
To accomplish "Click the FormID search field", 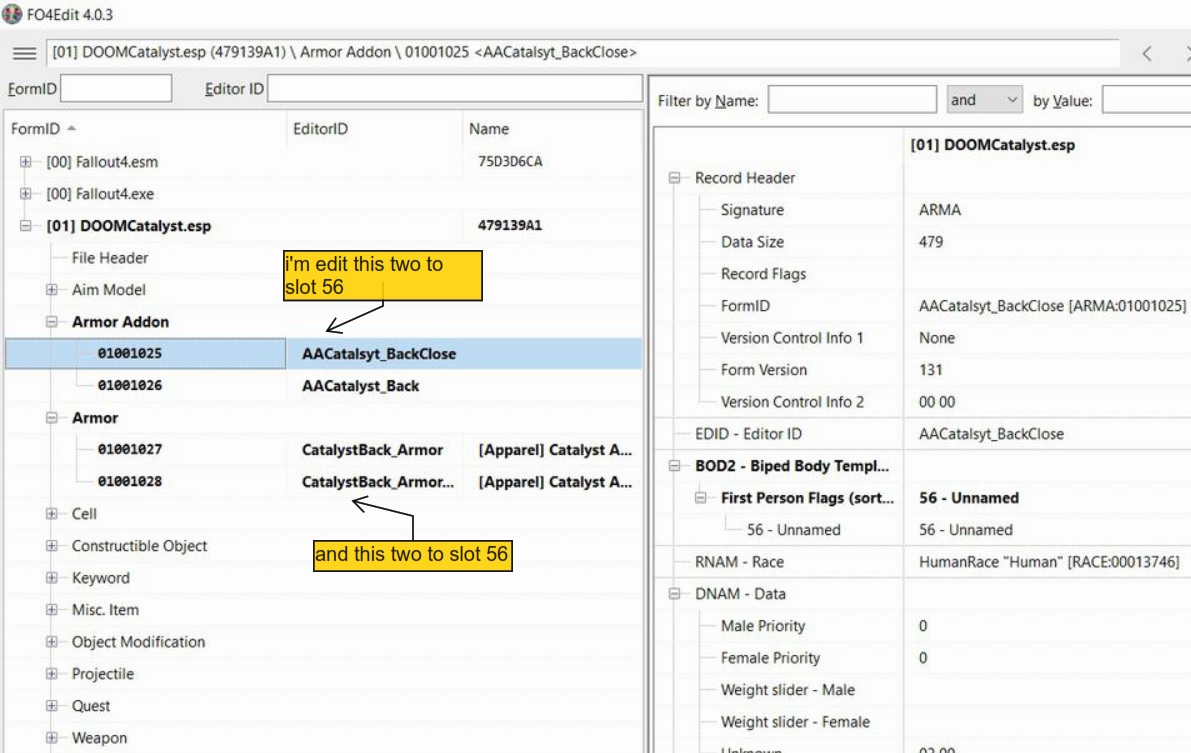I will tap(115, 88).
